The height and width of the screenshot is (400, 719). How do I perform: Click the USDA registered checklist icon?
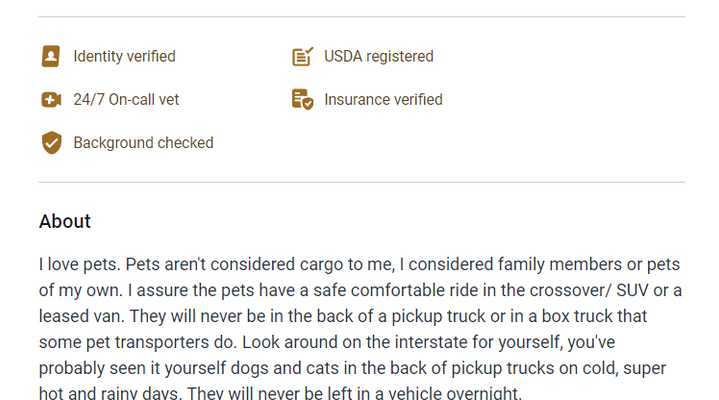point(303,56)
